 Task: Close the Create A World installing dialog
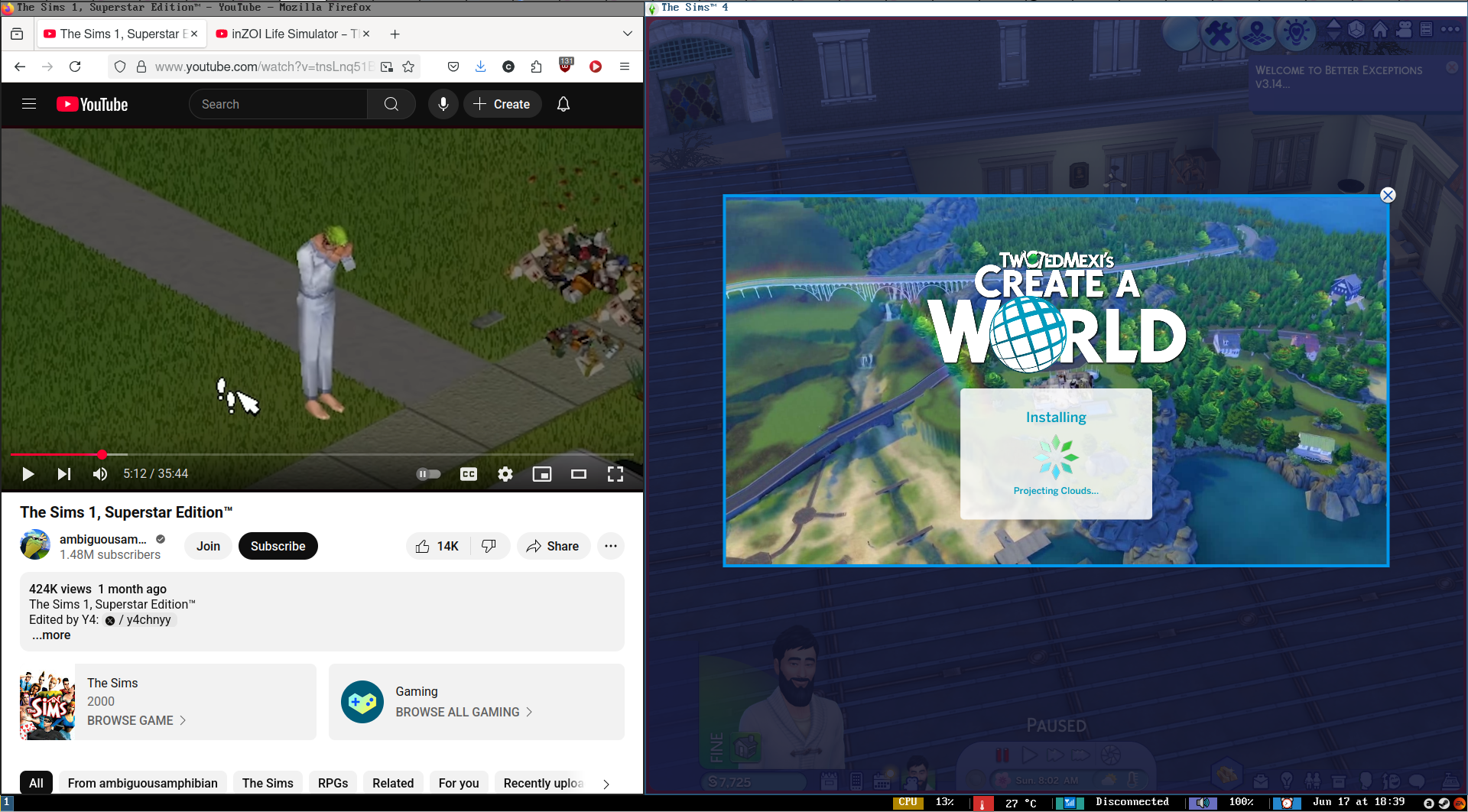pos(1388,195)
